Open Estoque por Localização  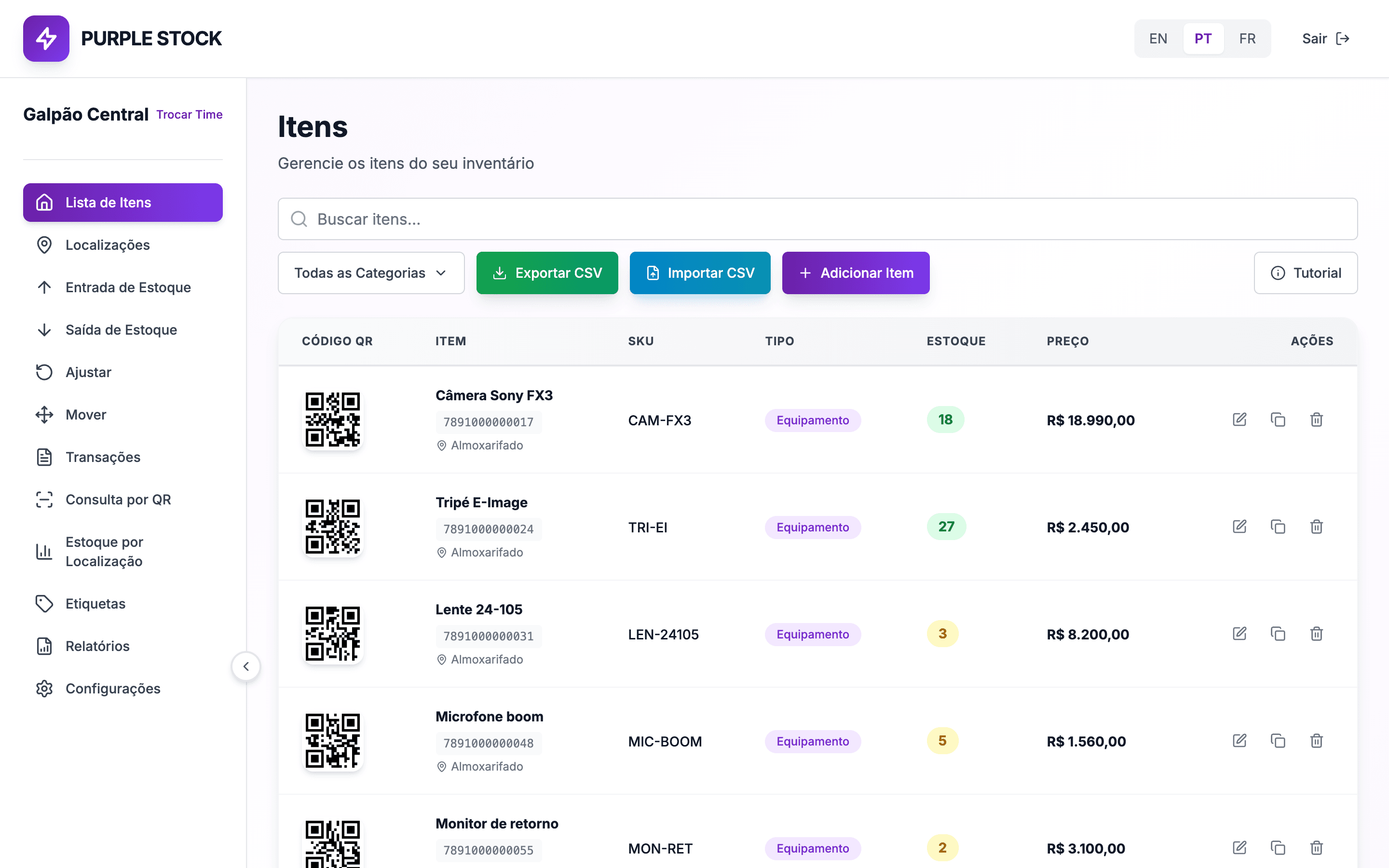[x=123, y=552]
